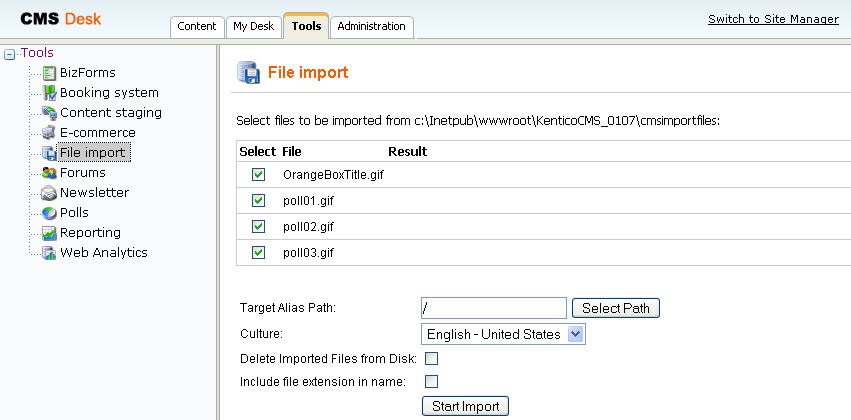The image size is (851, 420).
Task: Click the Polls pie-chart icon
Action: [49, 213]
